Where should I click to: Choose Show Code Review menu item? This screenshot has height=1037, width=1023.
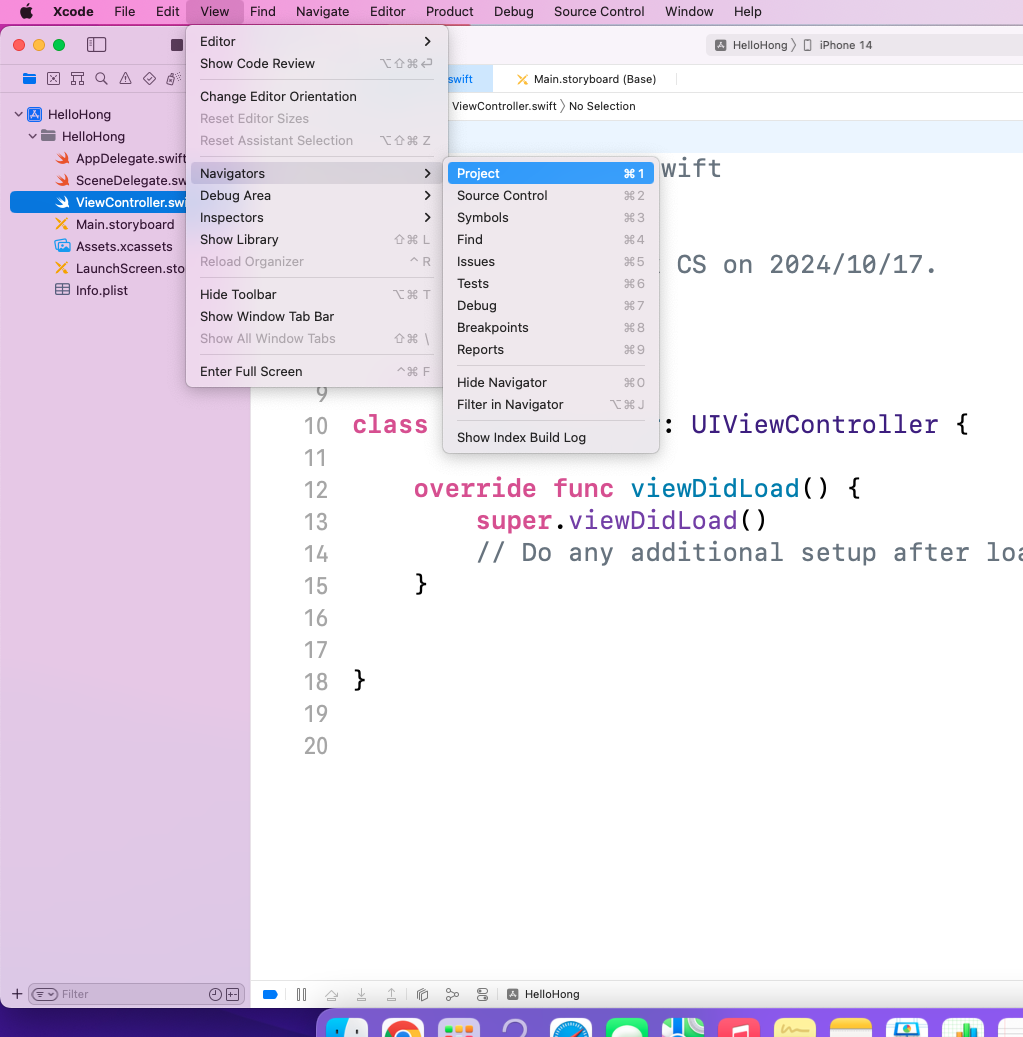coord(316,63)
